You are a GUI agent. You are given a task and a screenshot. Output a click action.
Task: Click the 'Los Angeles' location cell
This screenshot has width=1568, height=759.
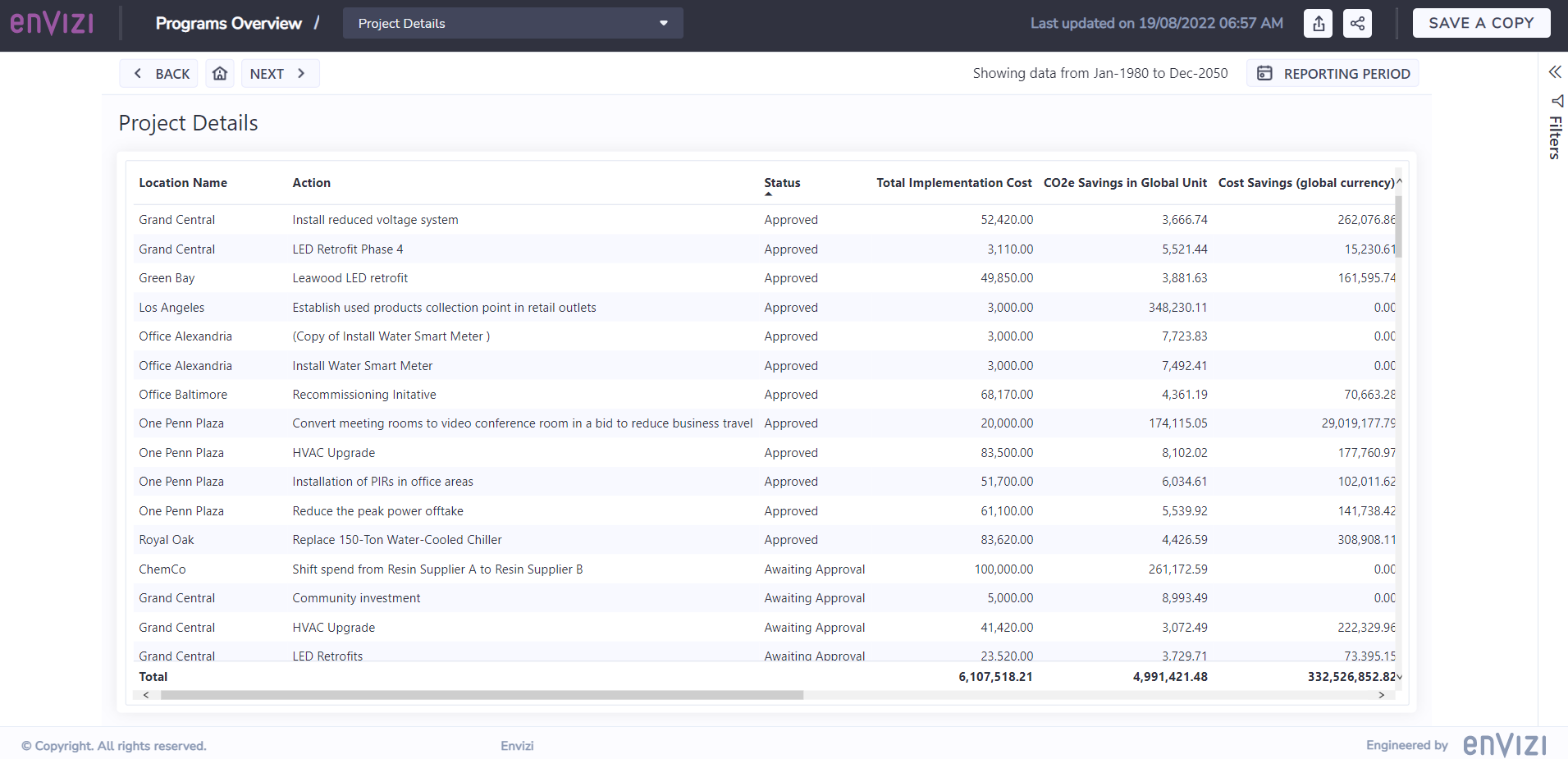tap(171, 308)
